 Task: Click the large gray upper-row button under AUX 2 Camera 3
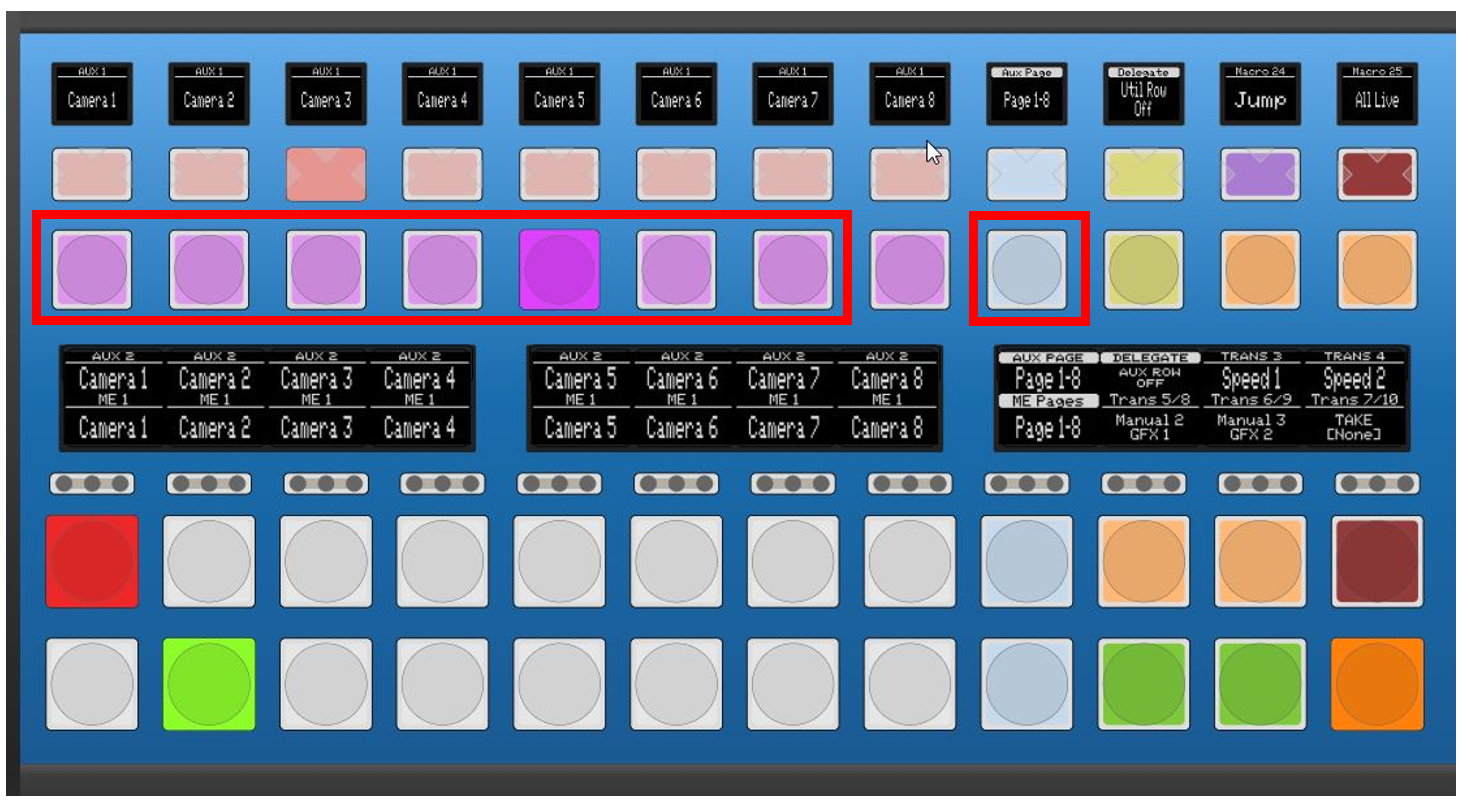click(326, 561)
